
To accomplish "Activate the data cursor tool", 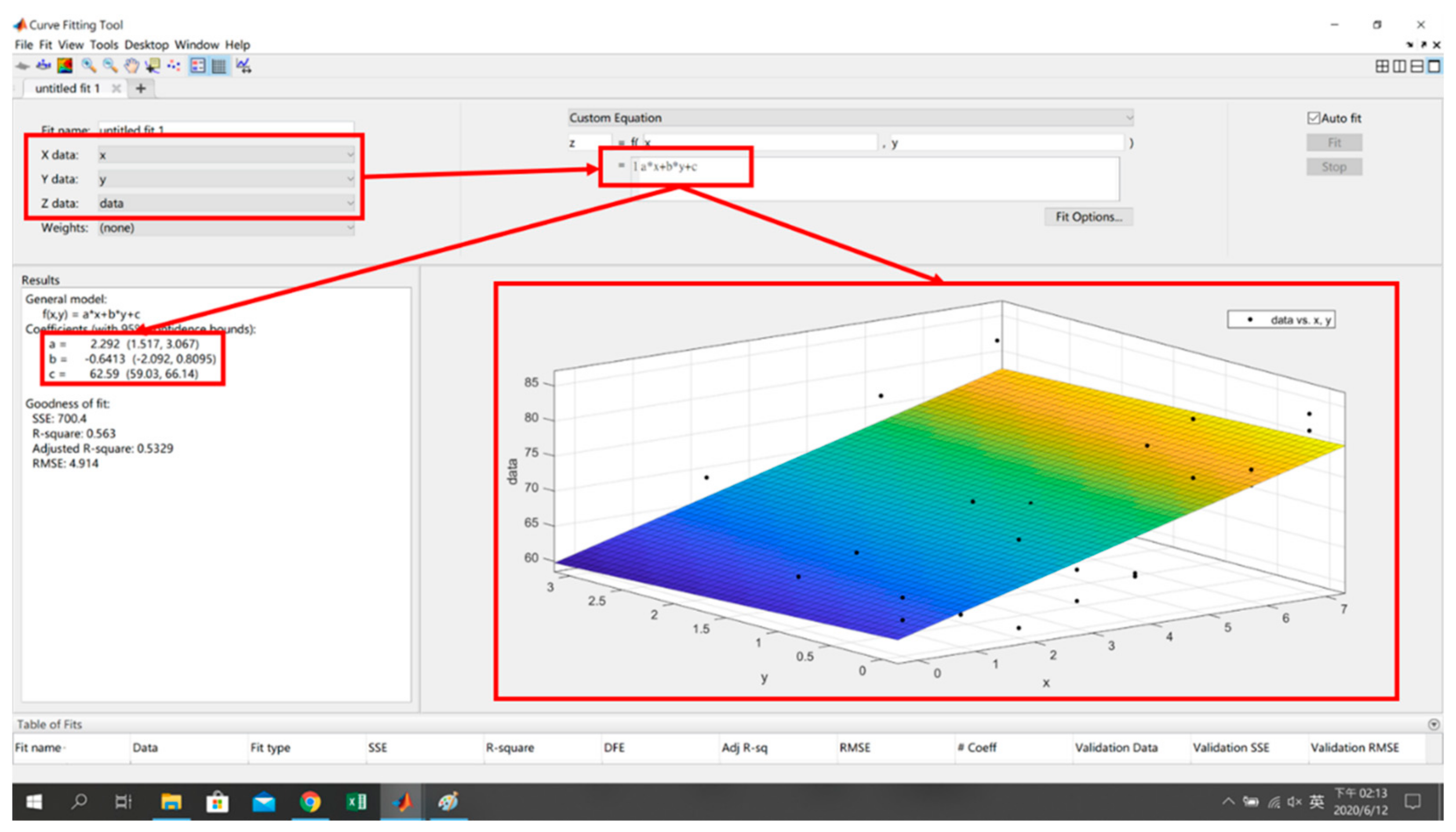I will (152, 66).
